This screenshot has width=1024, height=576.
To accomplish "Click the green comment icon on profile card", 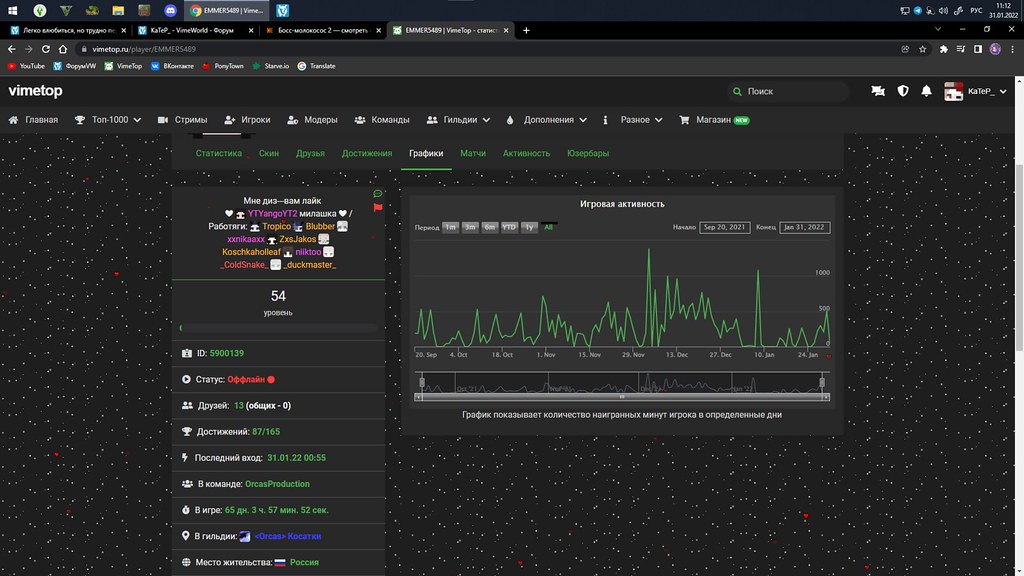I will pyautogui.click(x=377, y=193).
